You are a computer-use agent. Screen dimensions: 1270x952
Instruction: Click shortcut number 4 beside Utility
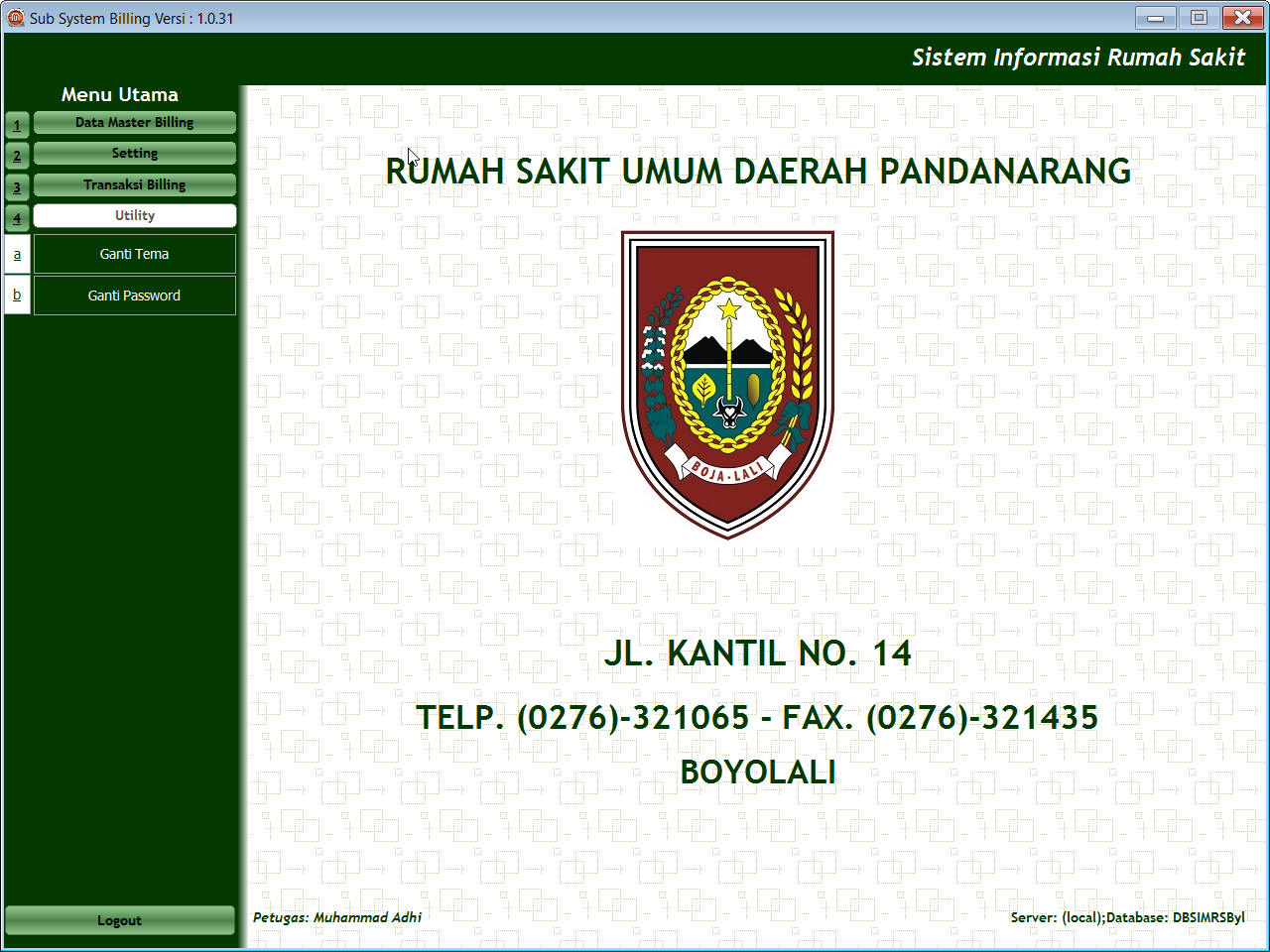(x=17, y=217)
